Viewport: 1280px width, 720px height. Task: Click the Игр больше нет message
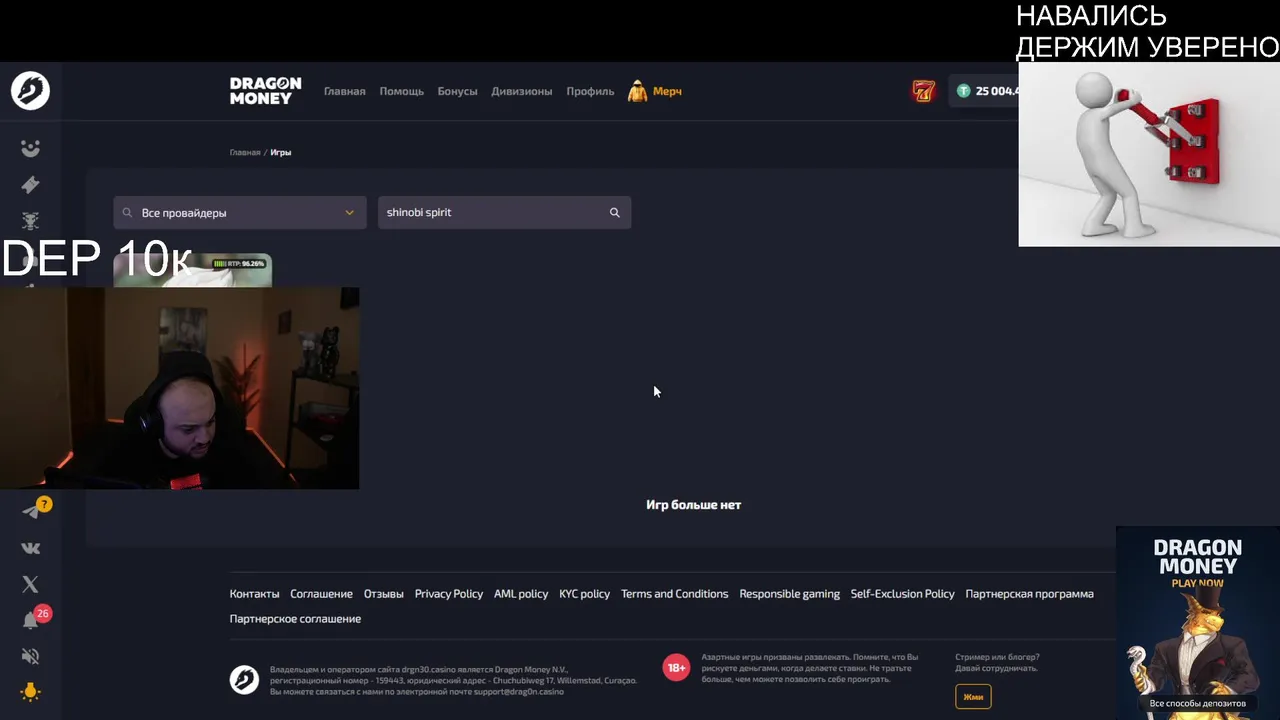(x=693, y=505)
